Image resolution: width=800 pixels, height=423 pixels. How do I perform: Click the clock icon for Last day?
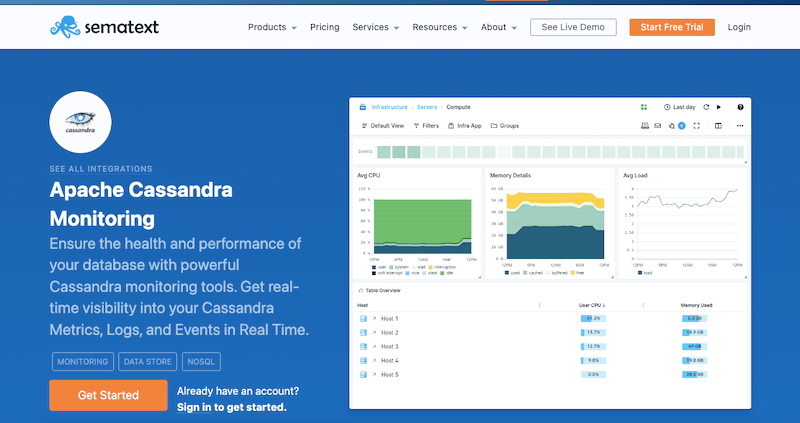(667, 107)
